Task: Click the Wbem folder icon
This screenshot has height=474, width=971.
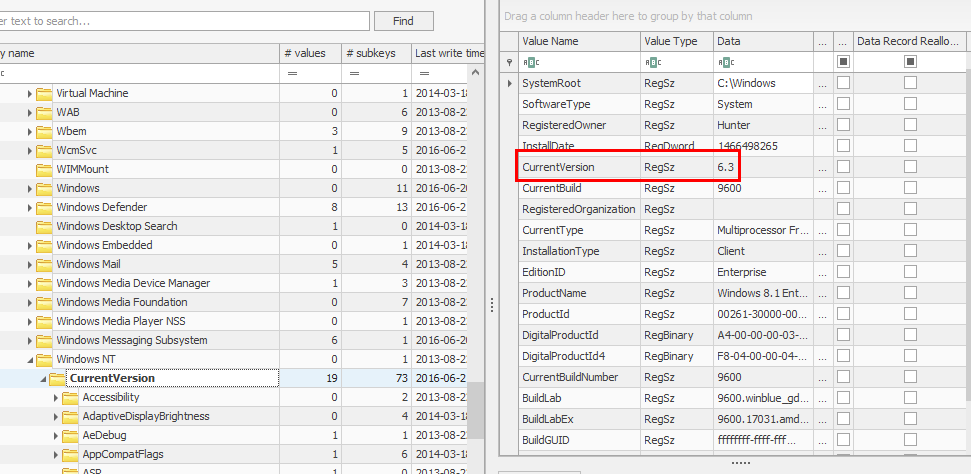Action: pyautogui.click(x=44, y=131)
